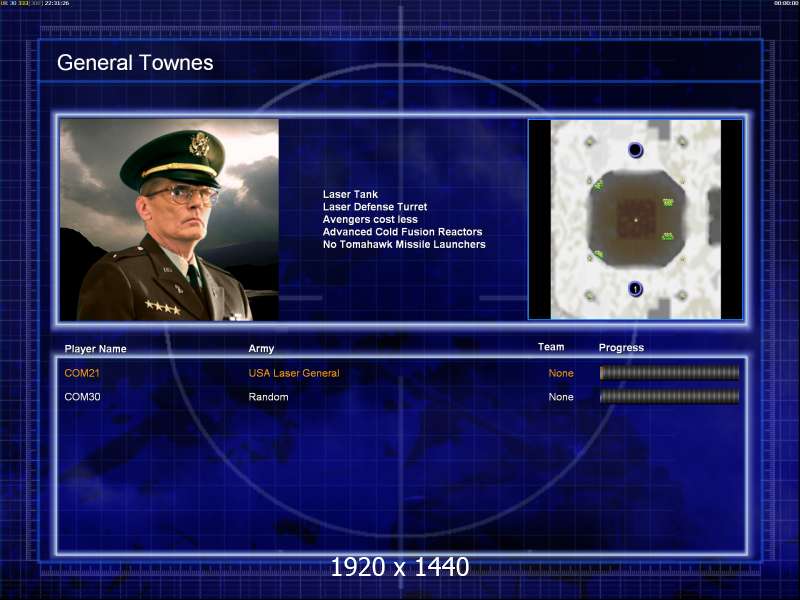Click the '22:31:26' timestamp at top left
This screenshot has width=800, height=600.
pos(57,3)
